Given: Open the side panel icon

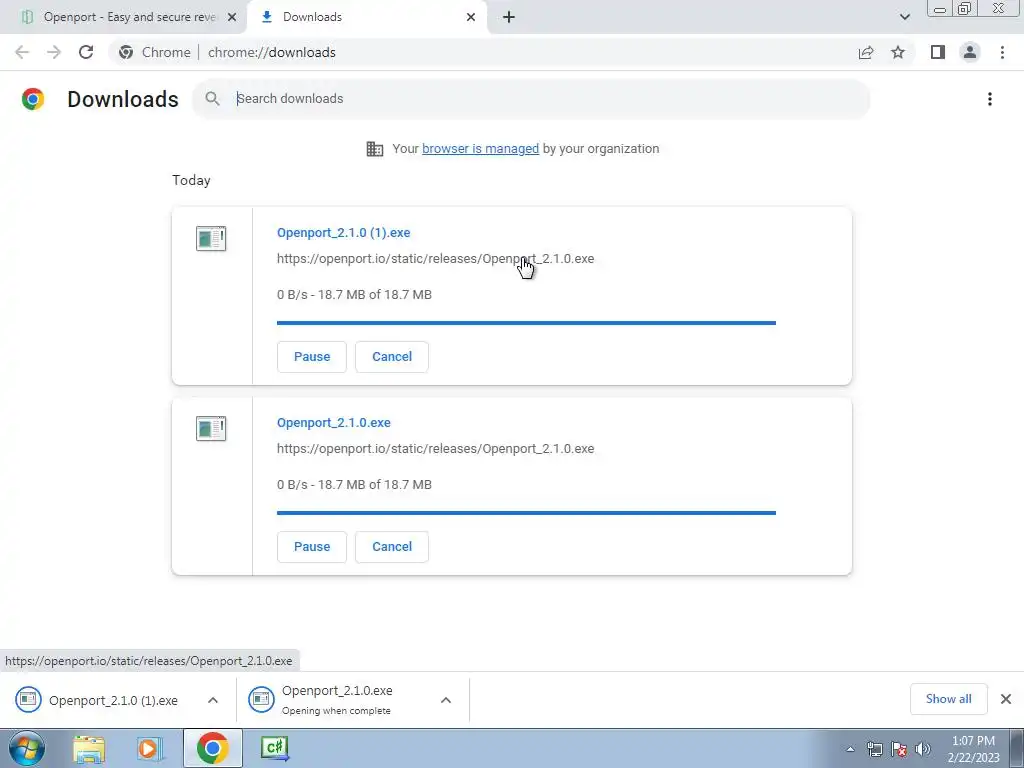Looking at the screenshot, I should click(x=938, y=52).
